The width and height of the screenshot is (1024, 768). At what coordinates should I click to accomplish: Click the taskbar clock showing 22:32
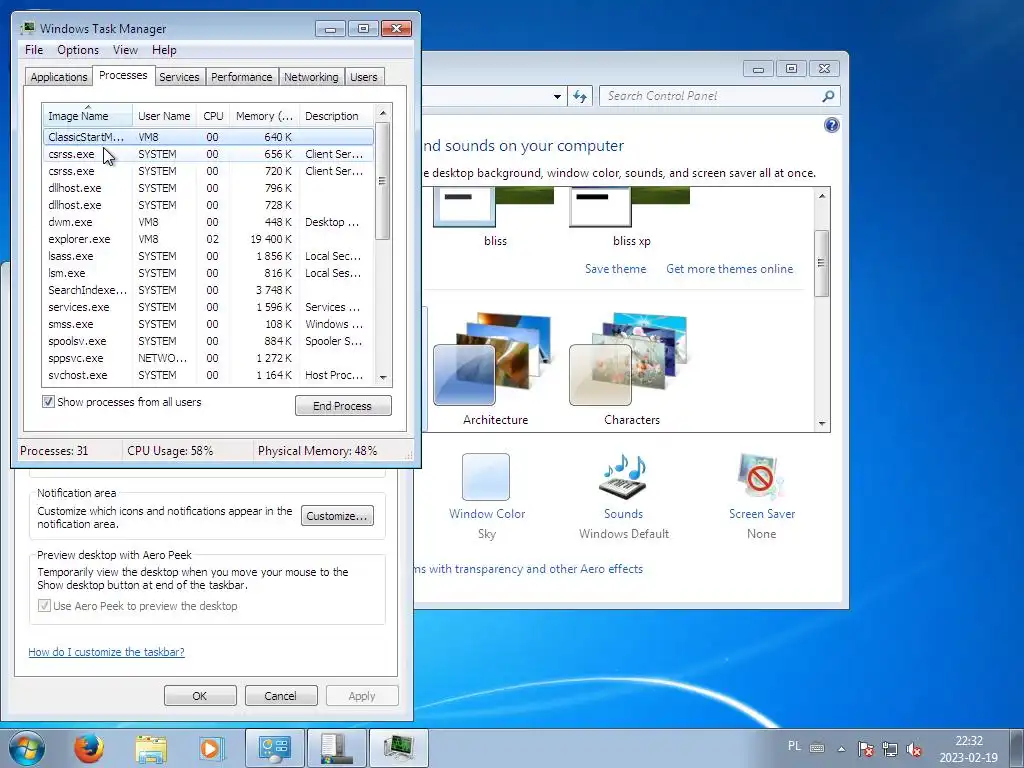point(968,749)
